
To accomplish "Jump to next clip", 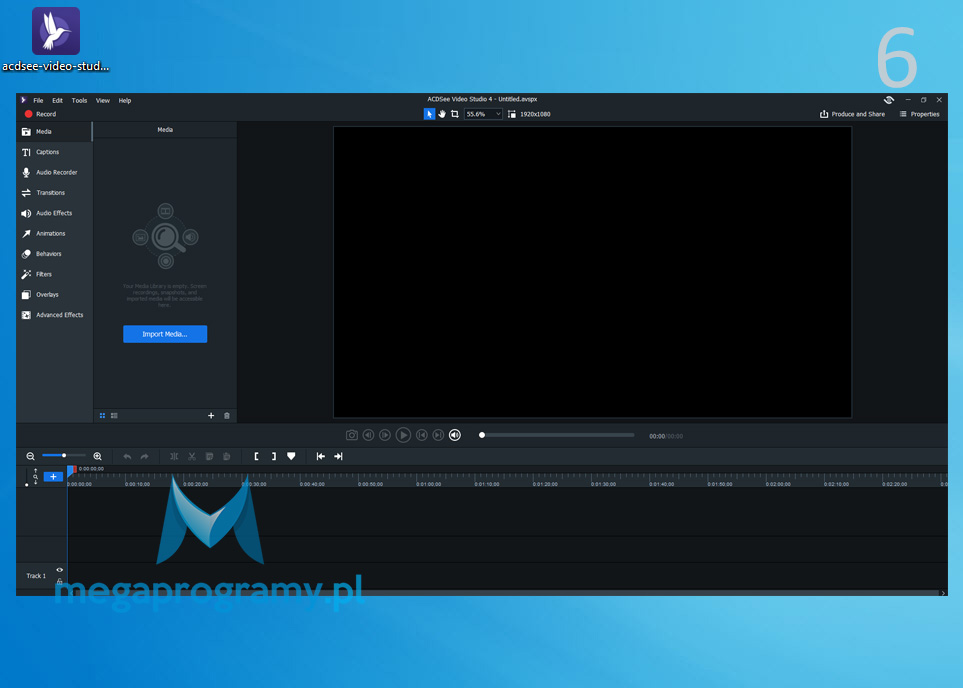I will [438, 435].
